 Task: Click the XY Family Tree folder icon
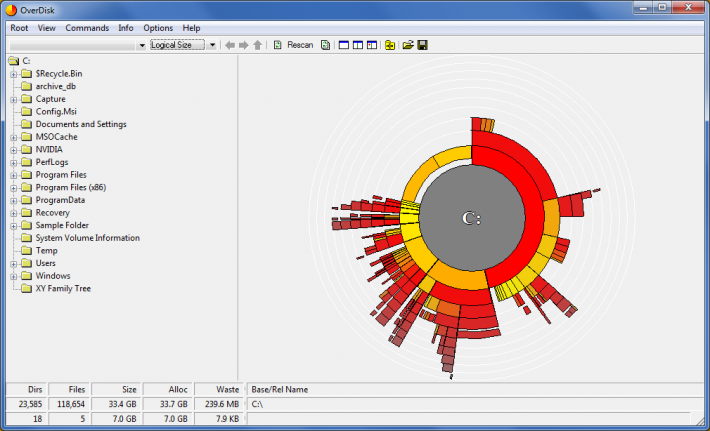(27, 288)
